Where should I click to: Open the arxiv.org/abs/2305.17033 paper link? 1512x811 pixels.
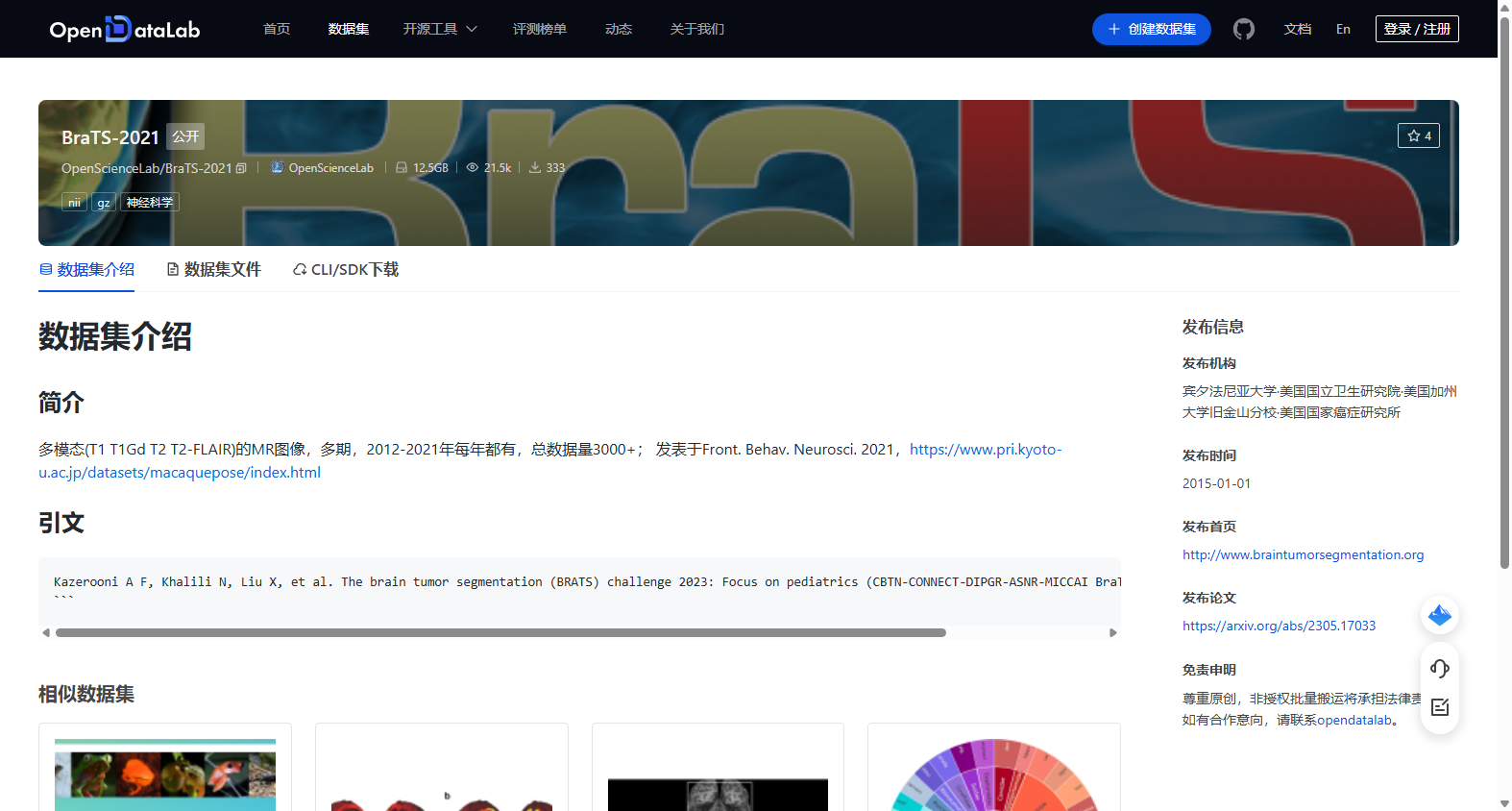tap(1279, 626)
